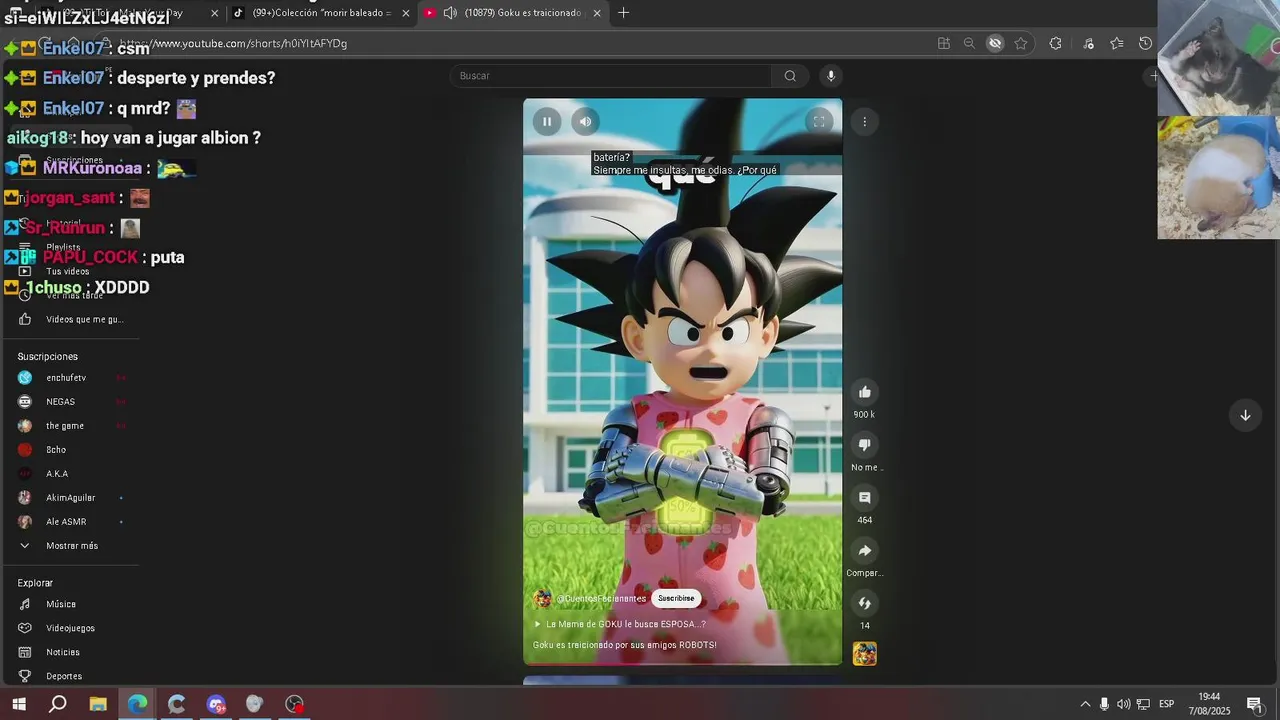Open the Favorites list toolbar icon
1280x720 pixels.
1117,44
